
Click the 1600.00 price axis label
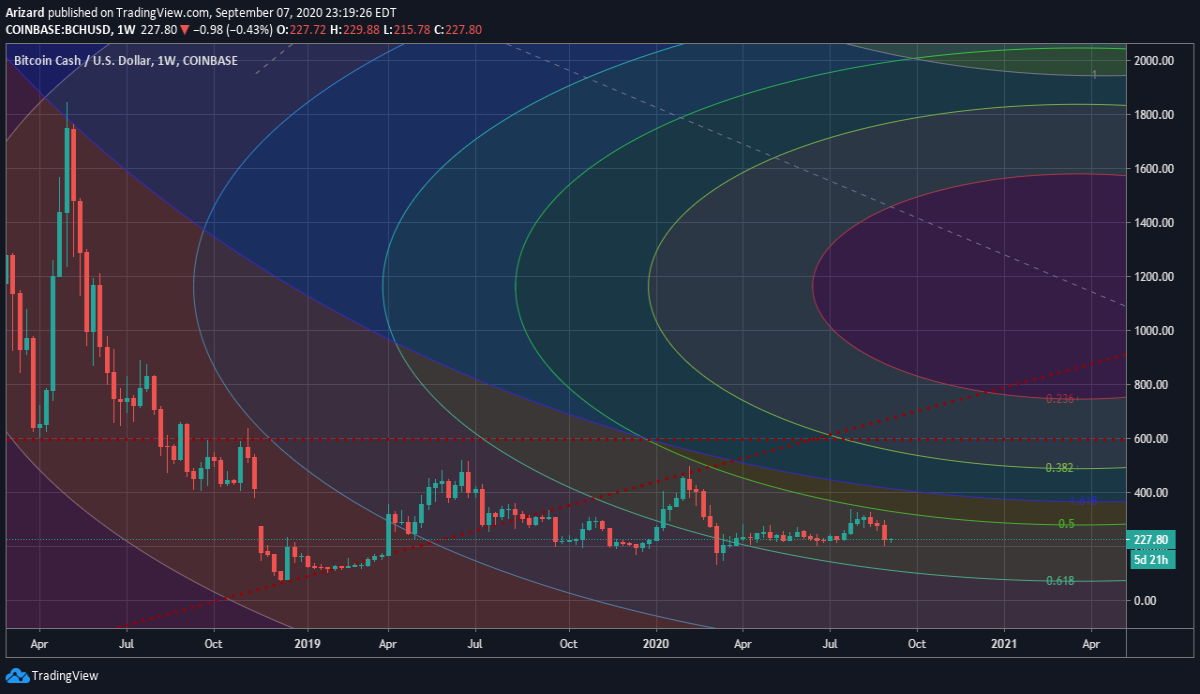click(x=1152, y=169)
